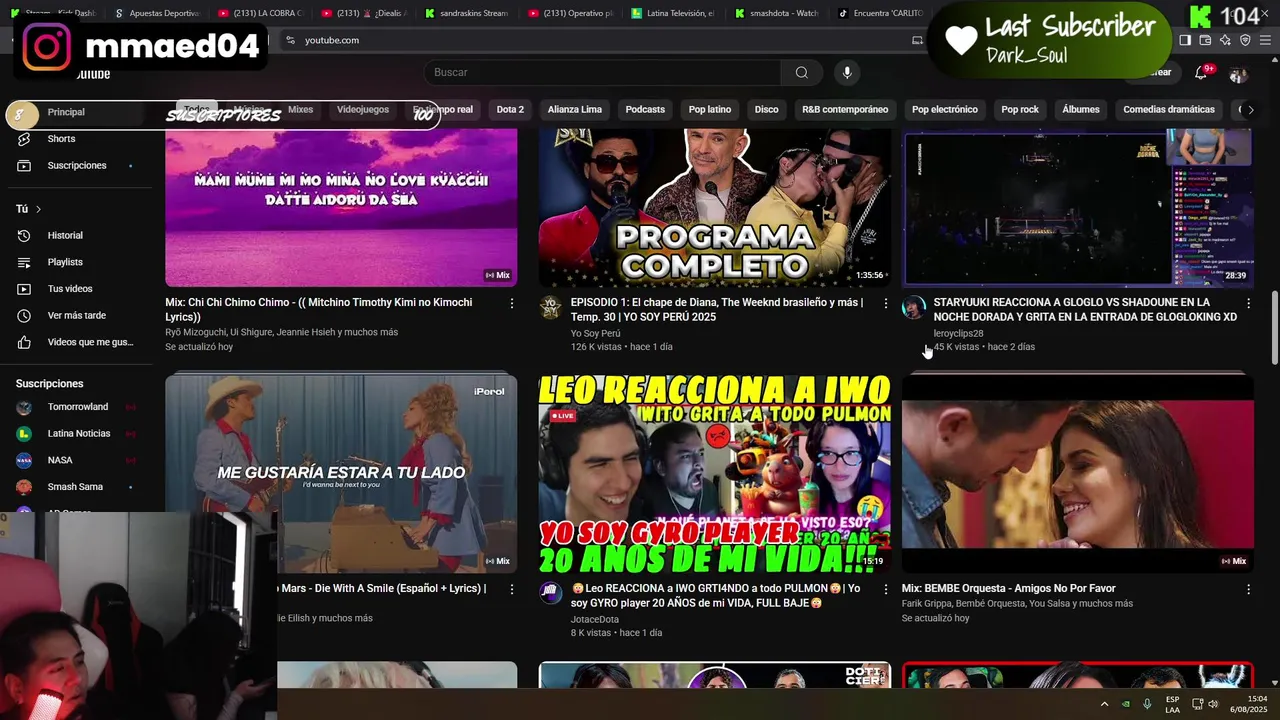Open the YouTube account avatar menu
This screenshot has height=720, width=1280.
click(x=1238, y=75)
